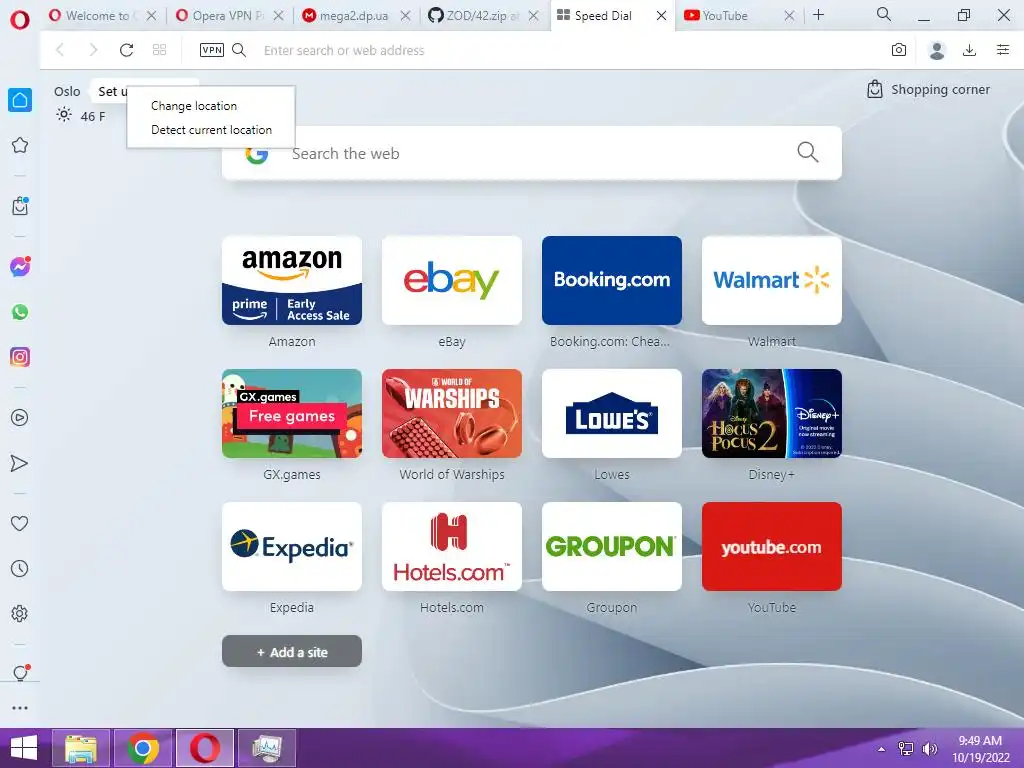
Task: Open the Expedia speed dial tile
Action: pos(292,547)
